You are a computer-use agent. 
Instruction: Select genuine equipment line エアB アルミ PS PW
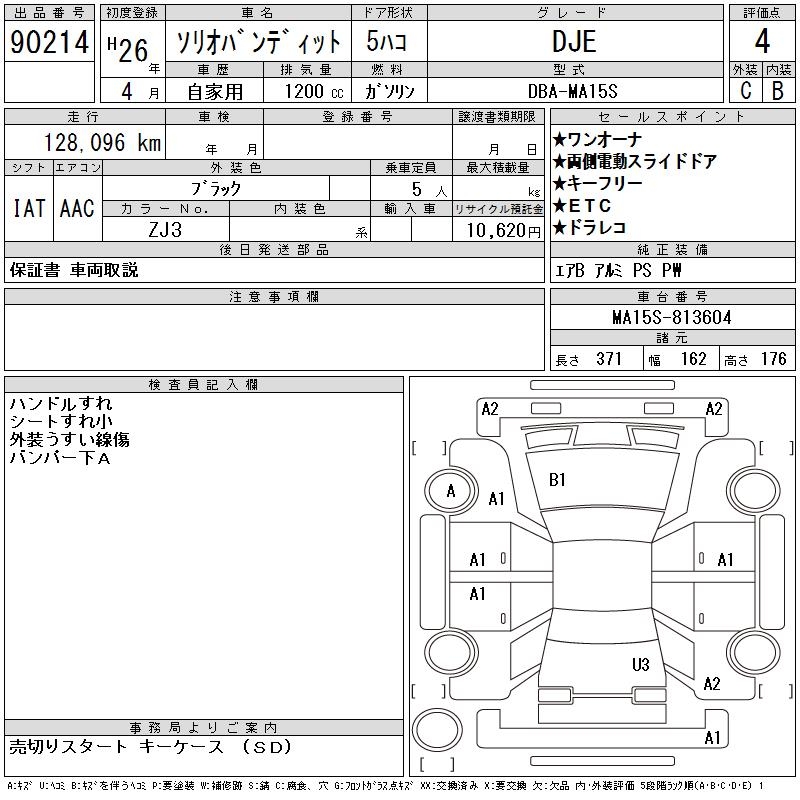tap(618, 270)
